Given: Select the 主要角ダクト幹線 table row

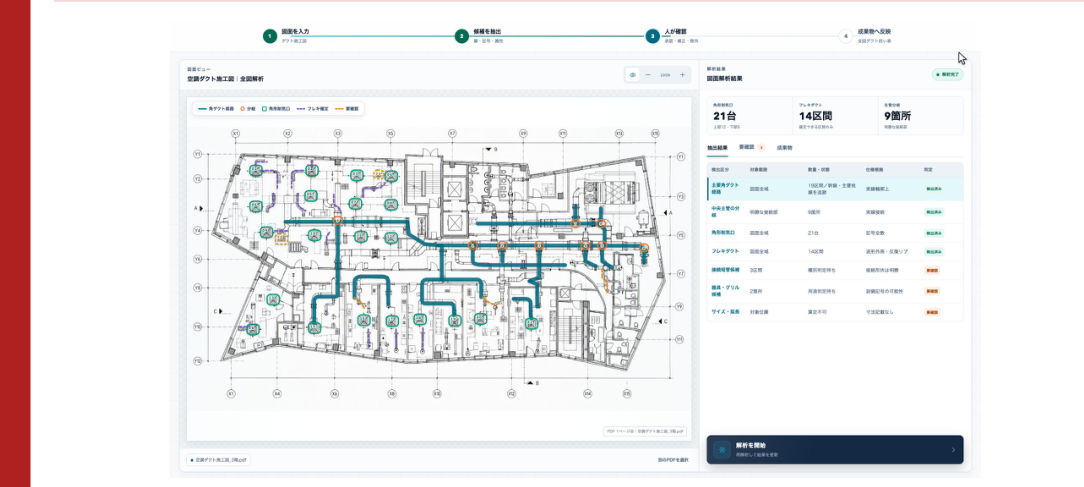Looking at the screenshot, I should coord(835,189).
